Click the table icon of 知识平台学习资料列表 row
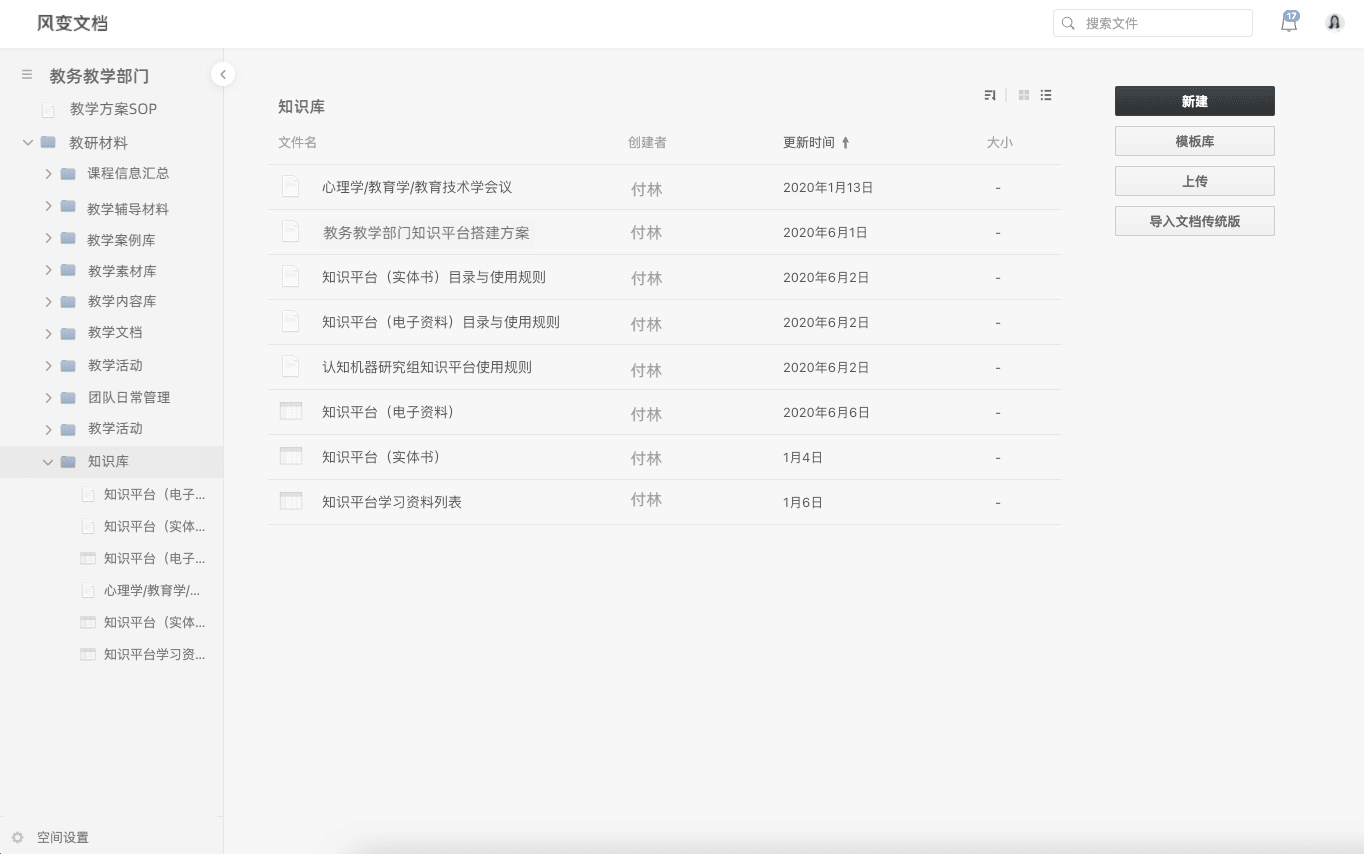This screenshot has width=1364, height=854. click(291, 501)
